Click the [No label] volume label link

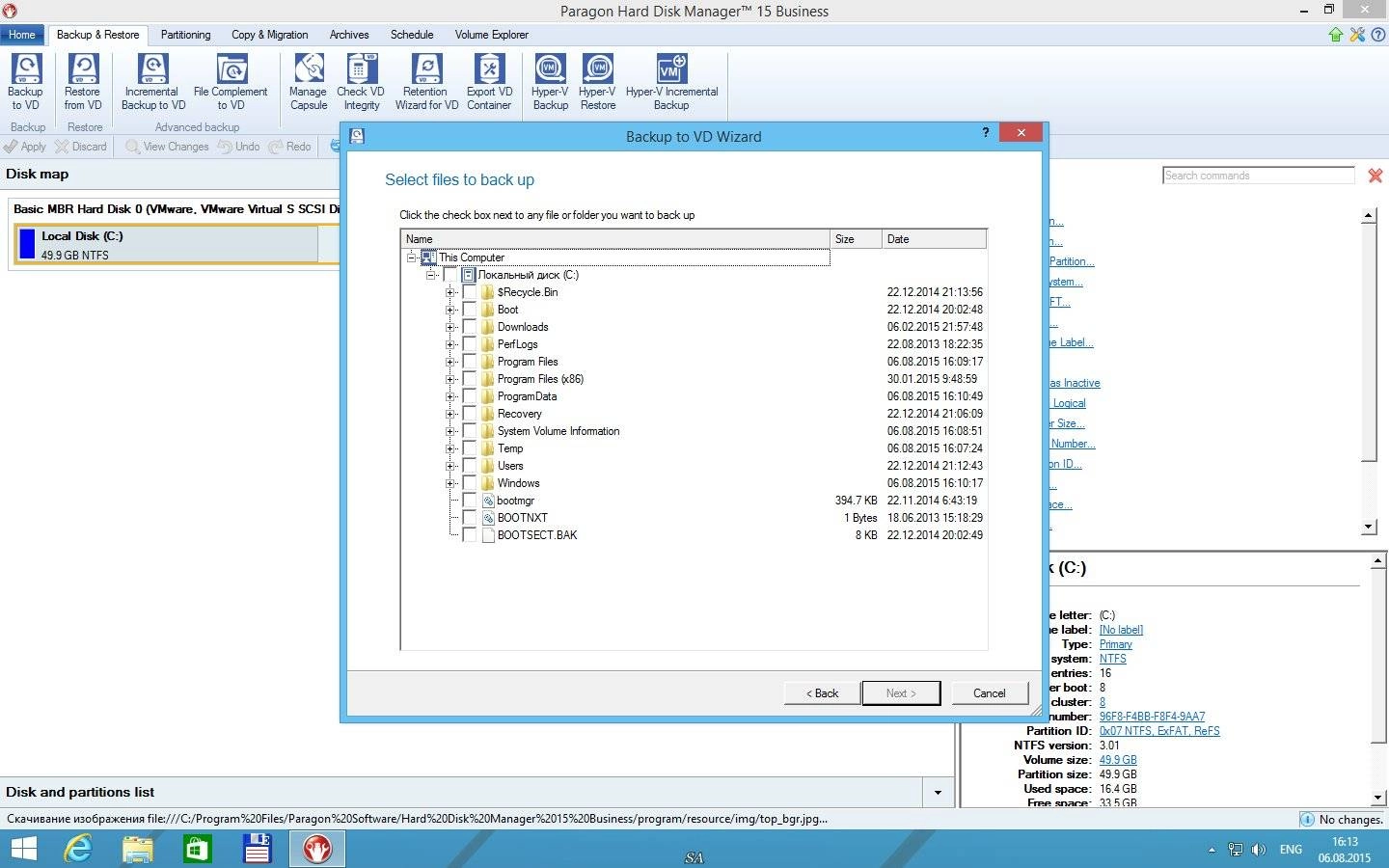pyautogui.click(x=1121, y=630)
